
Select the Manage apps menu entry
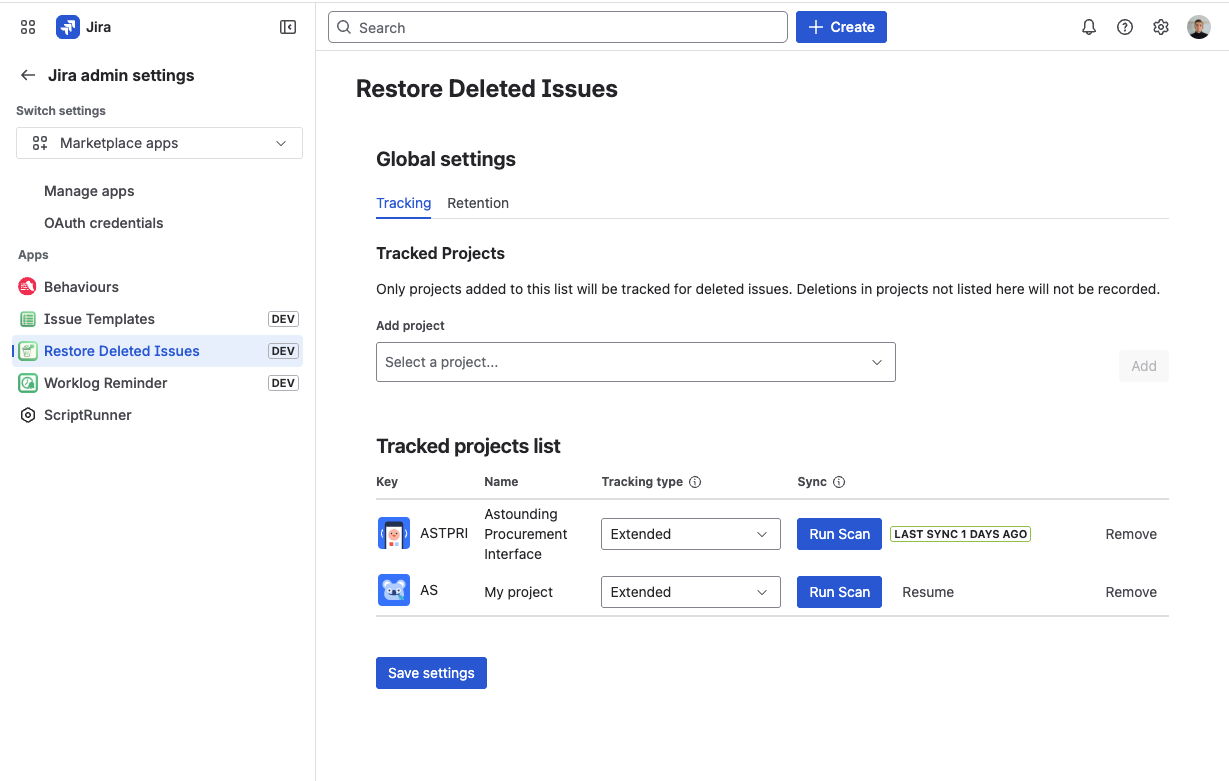coord(89,191)
